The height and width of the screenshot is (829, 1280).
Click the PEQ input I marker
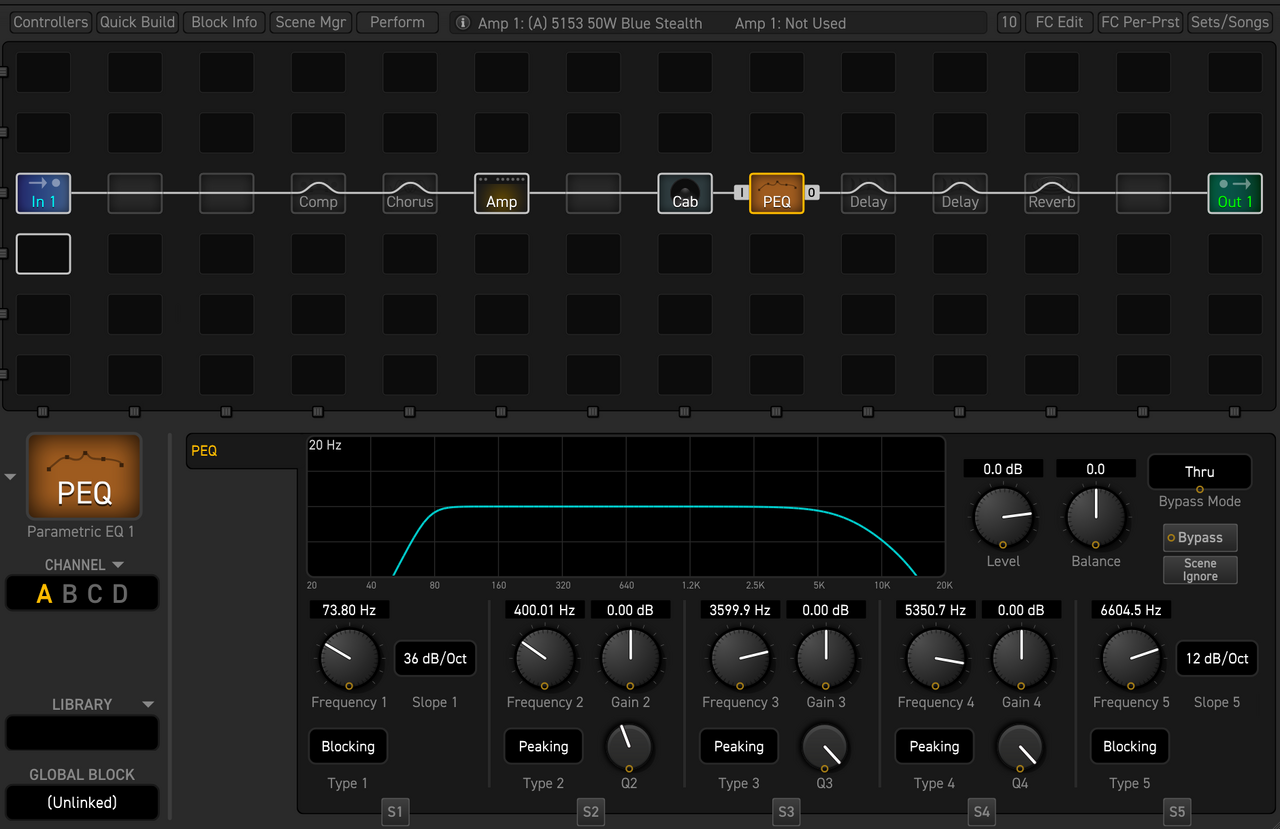pos(741,192)
